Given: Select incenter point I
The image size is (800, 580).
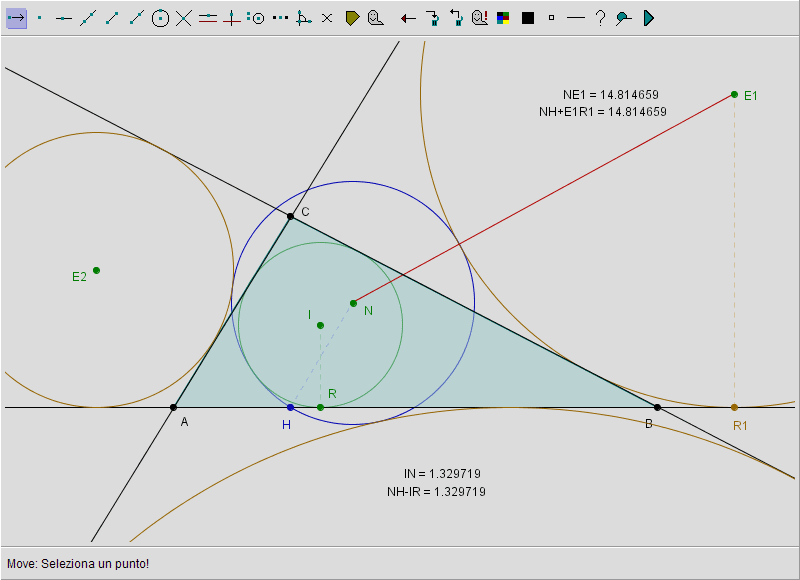Looking at the screenshot, I should [x=320, y=325].
